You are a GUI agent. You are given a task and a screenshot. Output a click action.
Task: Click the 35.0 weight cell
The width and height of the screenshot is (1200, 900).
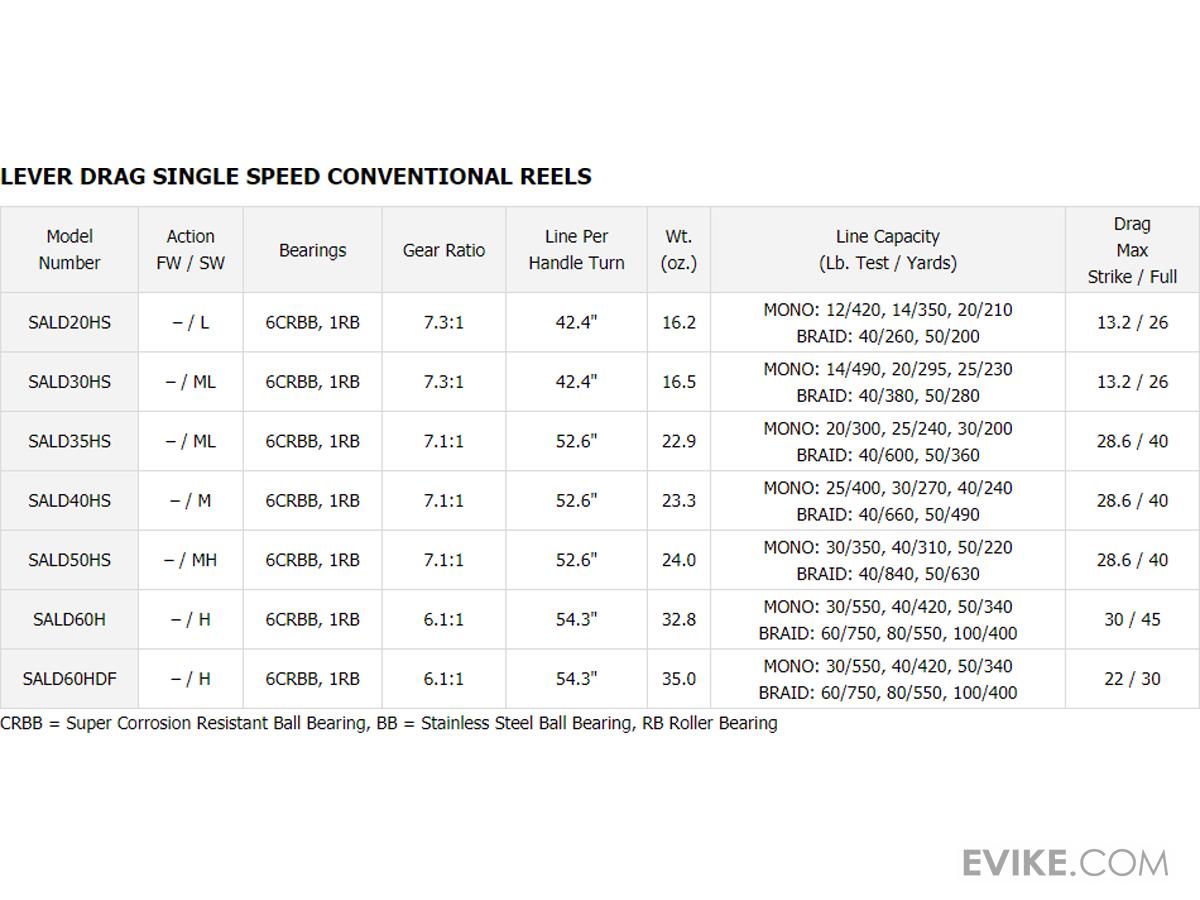pos(679,679)
